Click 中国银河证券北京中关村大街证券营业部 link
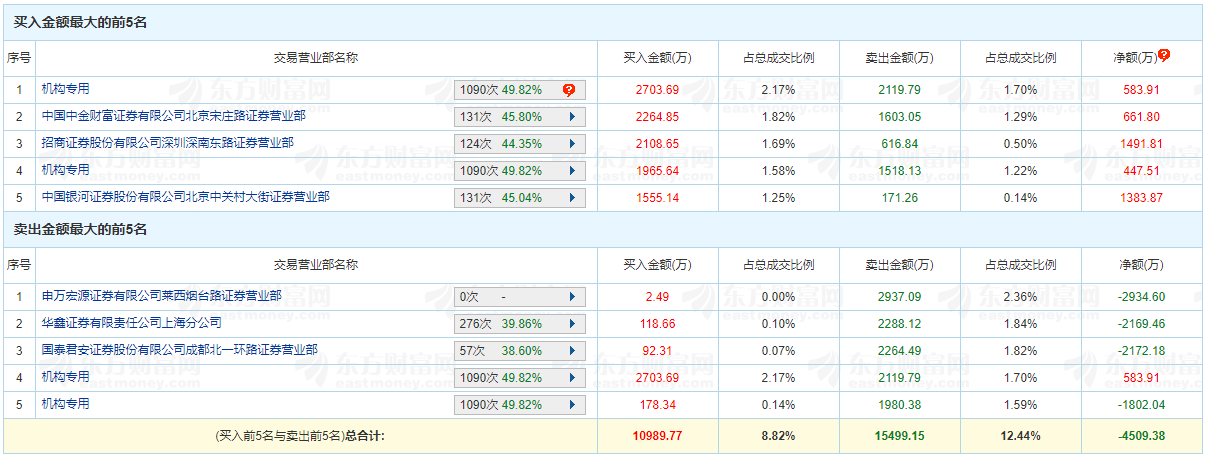The image size is (1206, 459). click(185, 197)
